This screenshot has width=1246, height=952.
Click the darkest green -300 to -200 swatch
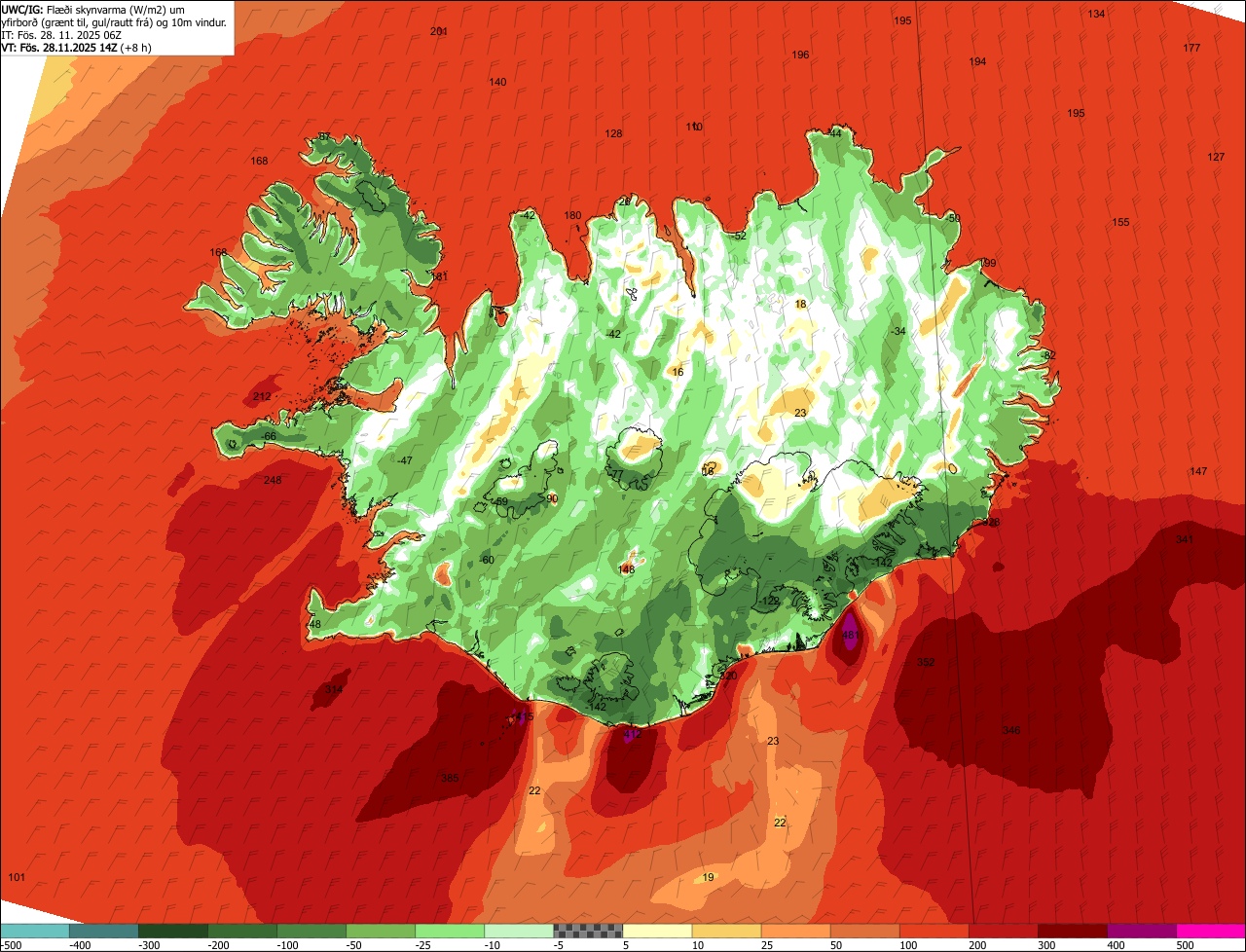coord(173,931)
